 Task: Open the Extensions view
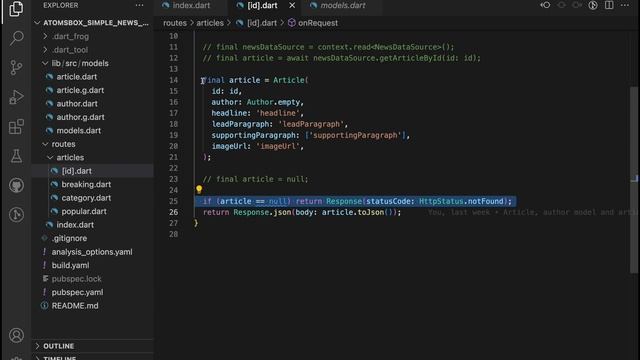pyautogui.click(x=16, y=127)
